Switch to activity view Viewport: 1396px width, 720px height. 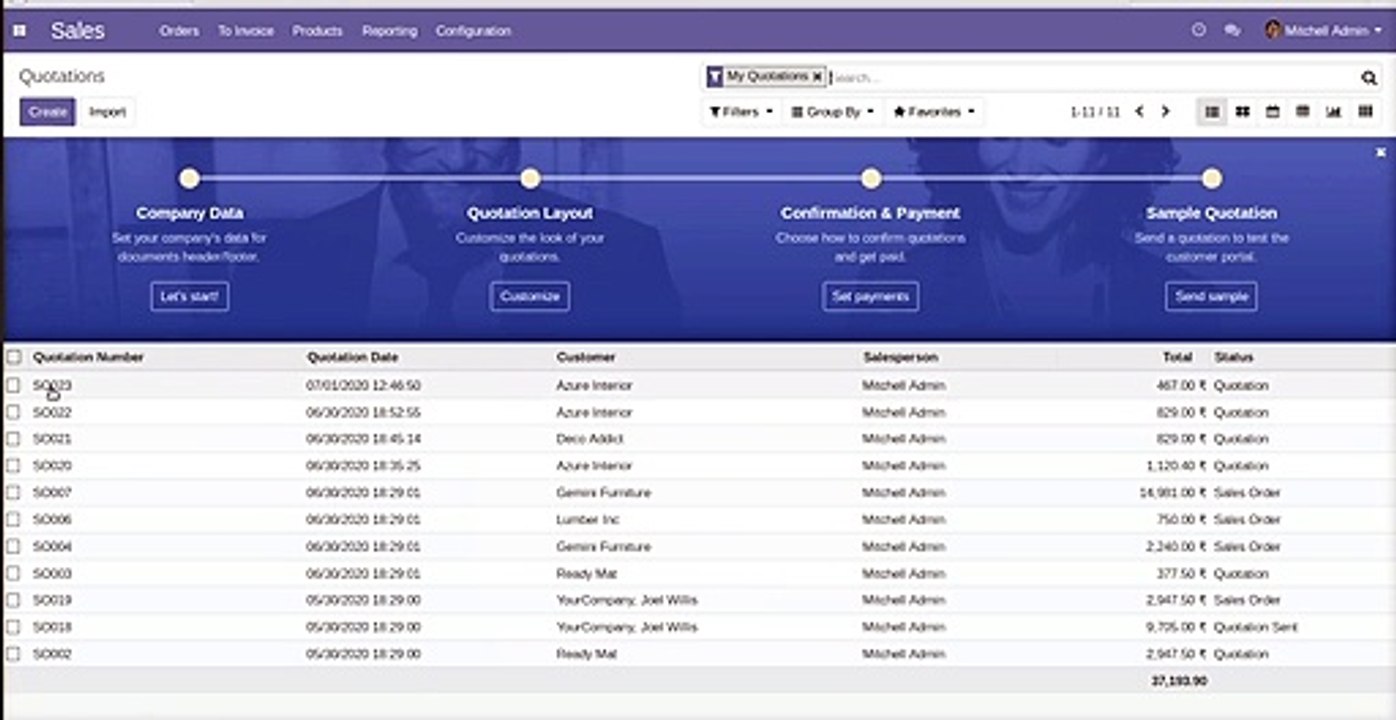[1365, 112]
